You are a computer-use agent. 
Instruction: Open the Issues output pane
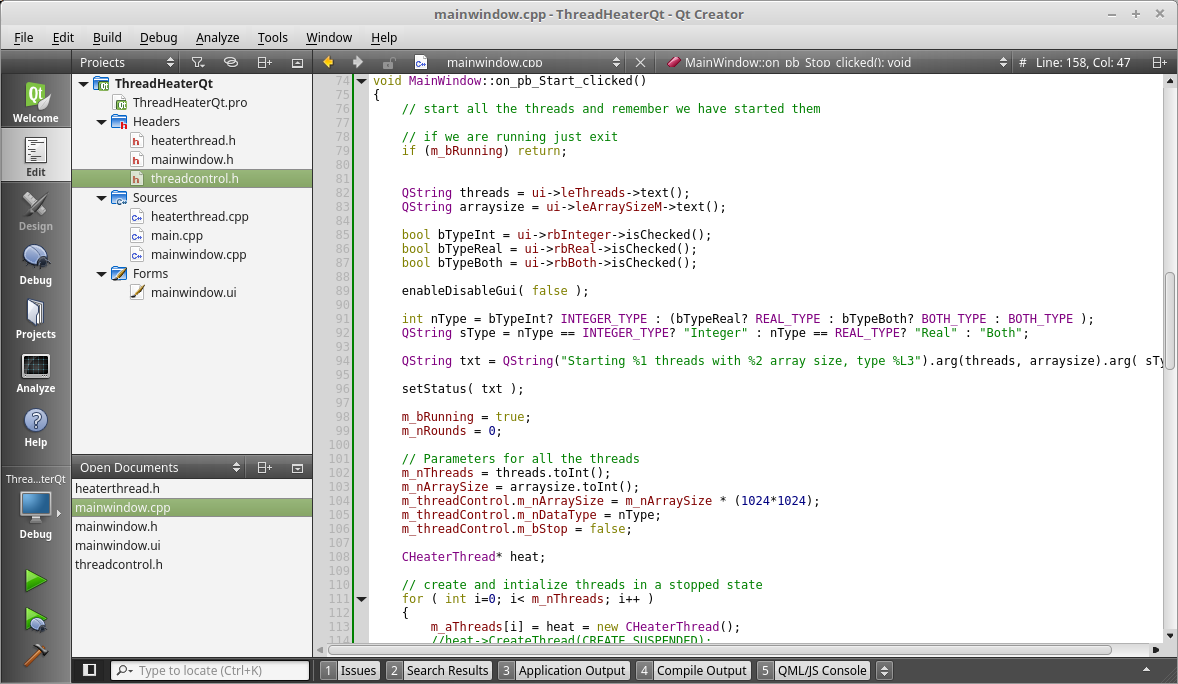pyautogui.click(x=349, y=671)
